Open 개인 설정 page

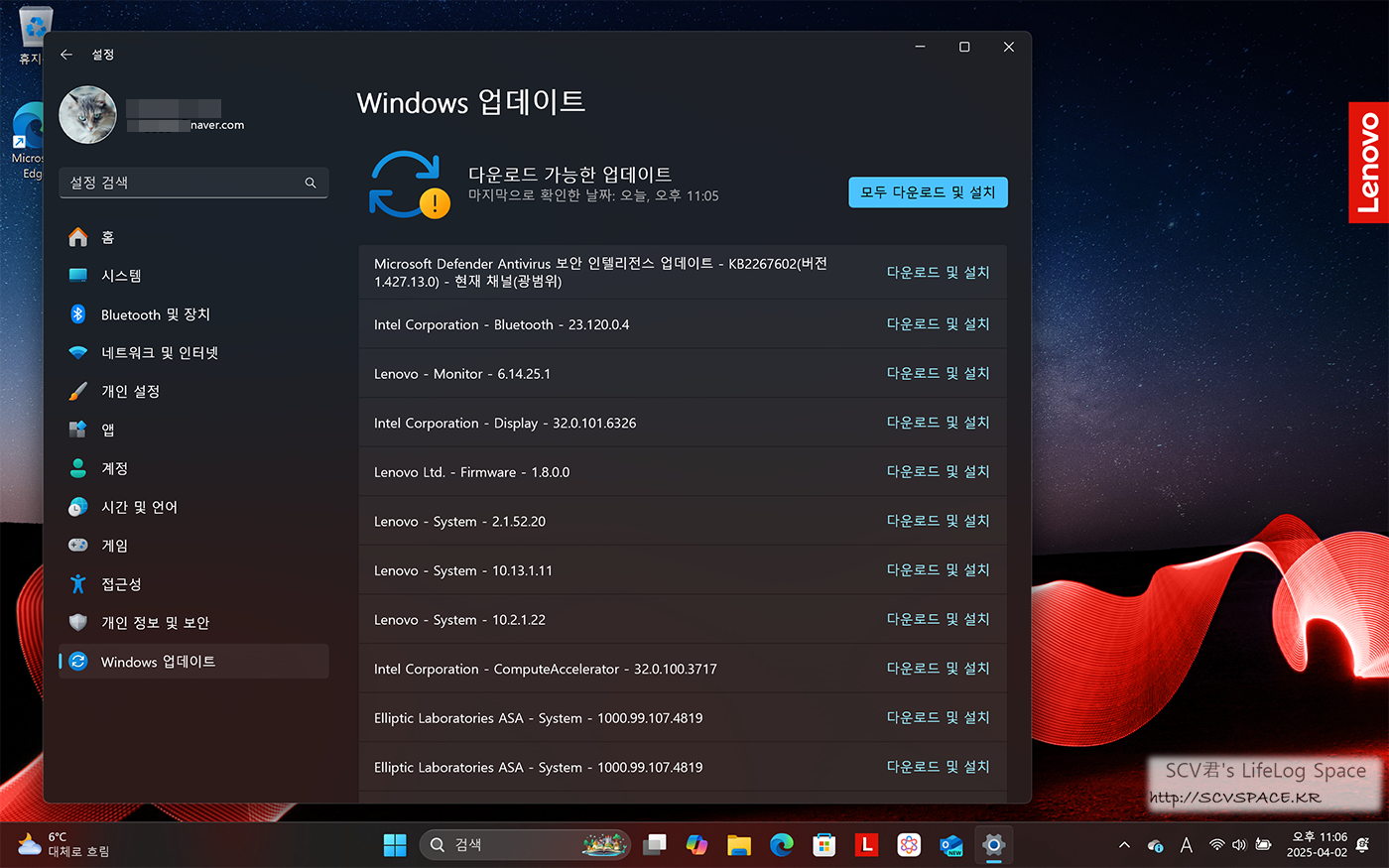[193, 392]
